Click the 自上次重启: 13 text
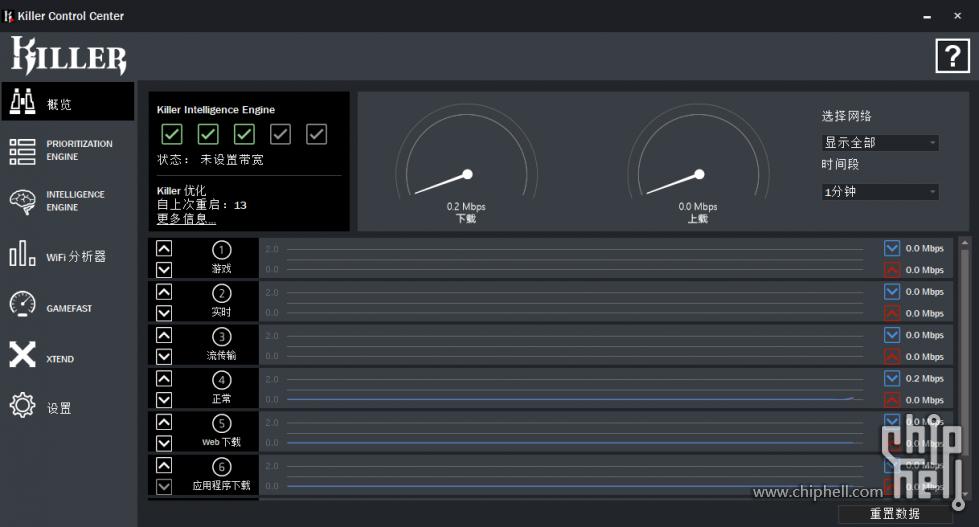The width and height of the screenshot is (979, 527). [202, 205]
